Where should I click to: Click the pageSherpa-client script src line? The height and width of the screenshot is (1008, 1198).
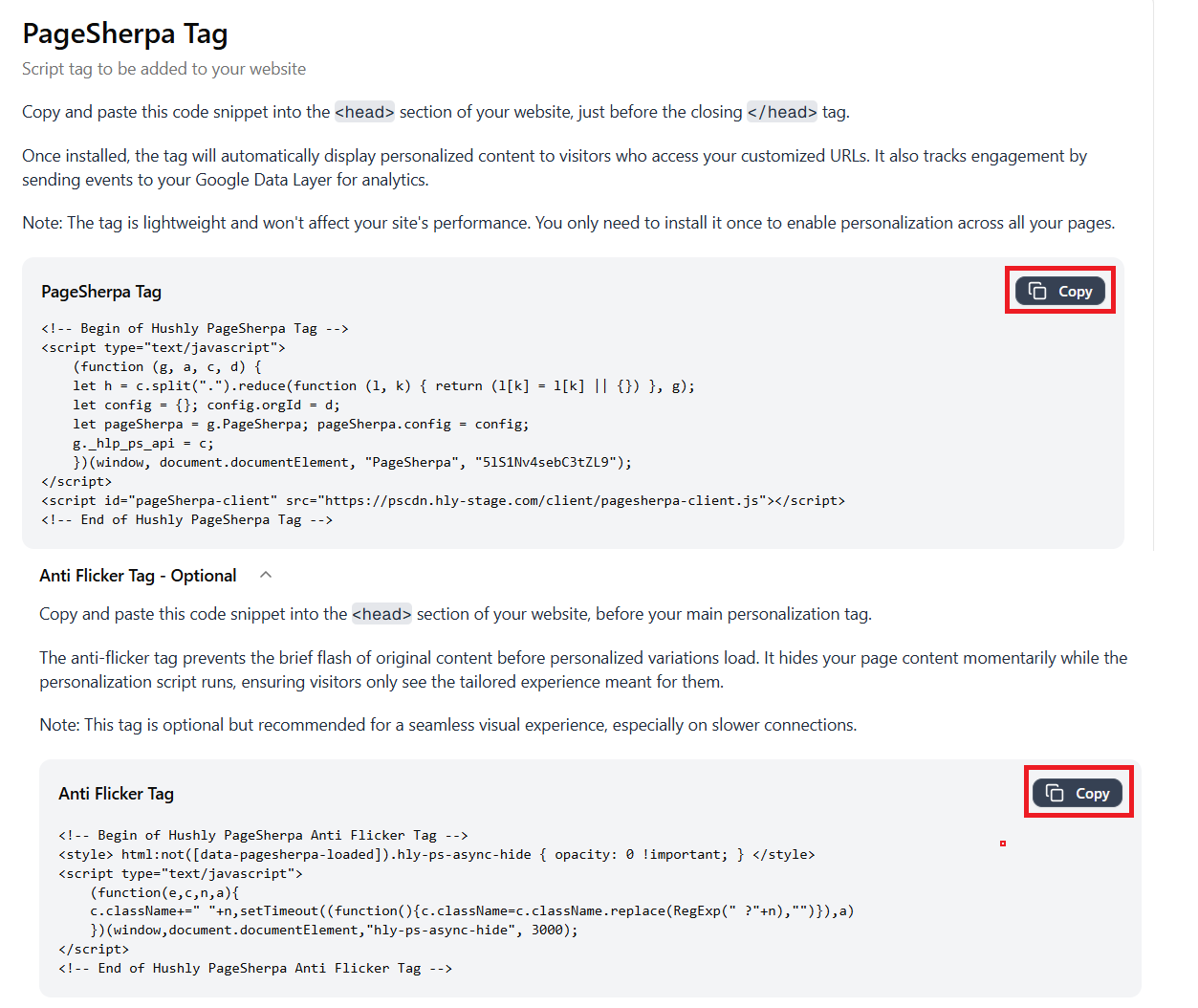(x=443, y=500)
